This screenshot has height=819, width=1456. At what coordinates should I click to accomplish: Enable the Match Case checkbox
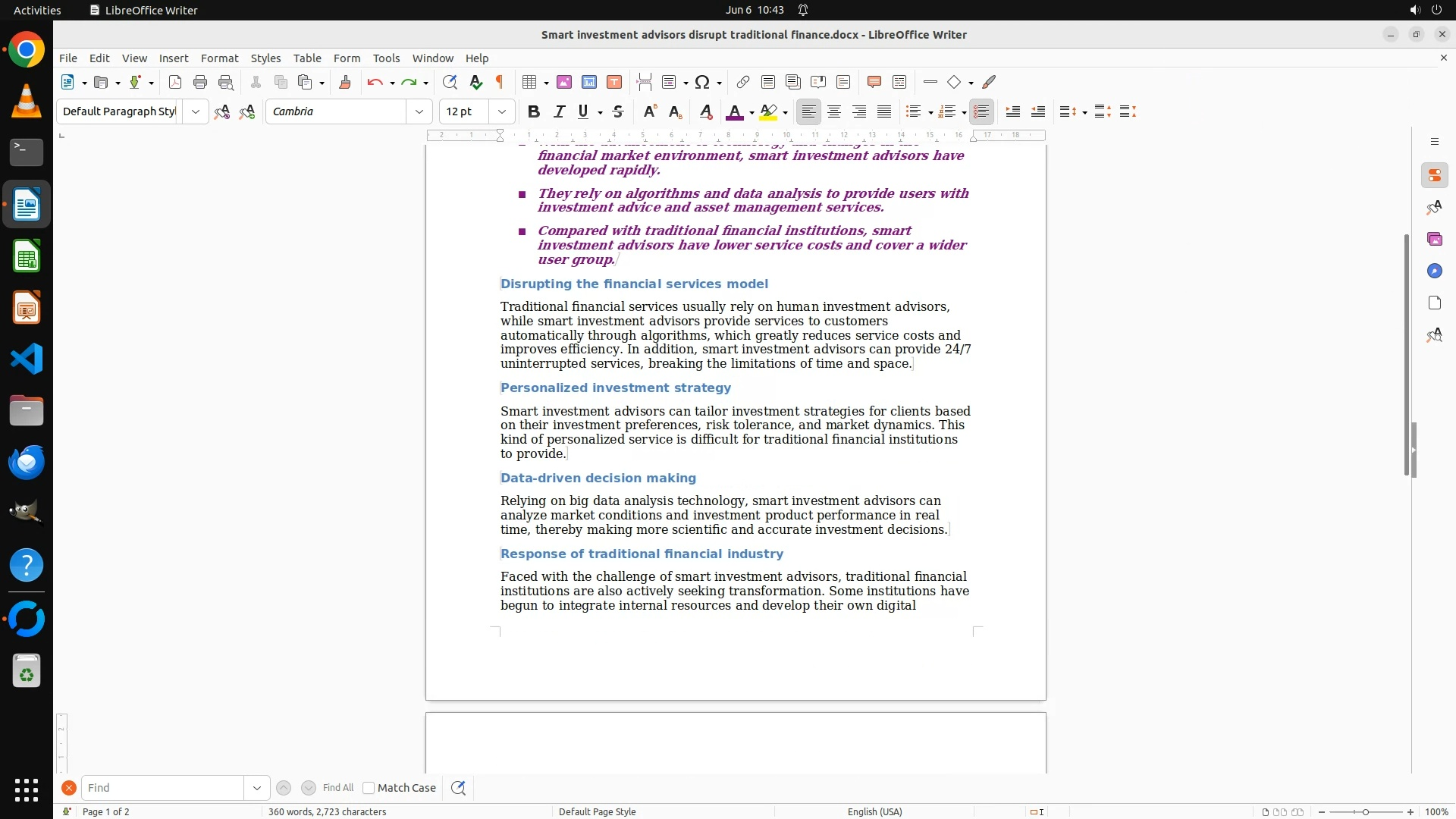[x=369, y=788]
